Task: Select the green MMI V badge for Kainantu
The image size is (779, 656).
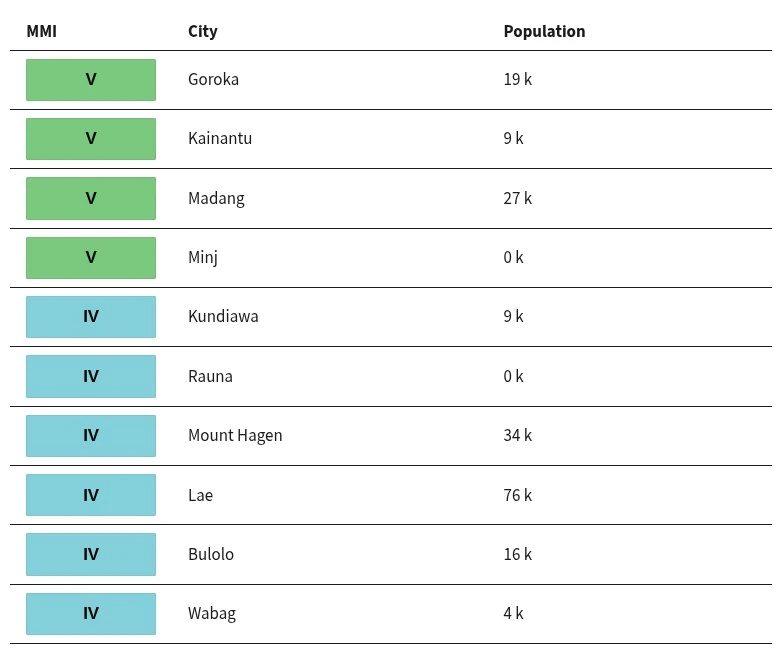Action: pyautogui.click(x=91, y=139)
